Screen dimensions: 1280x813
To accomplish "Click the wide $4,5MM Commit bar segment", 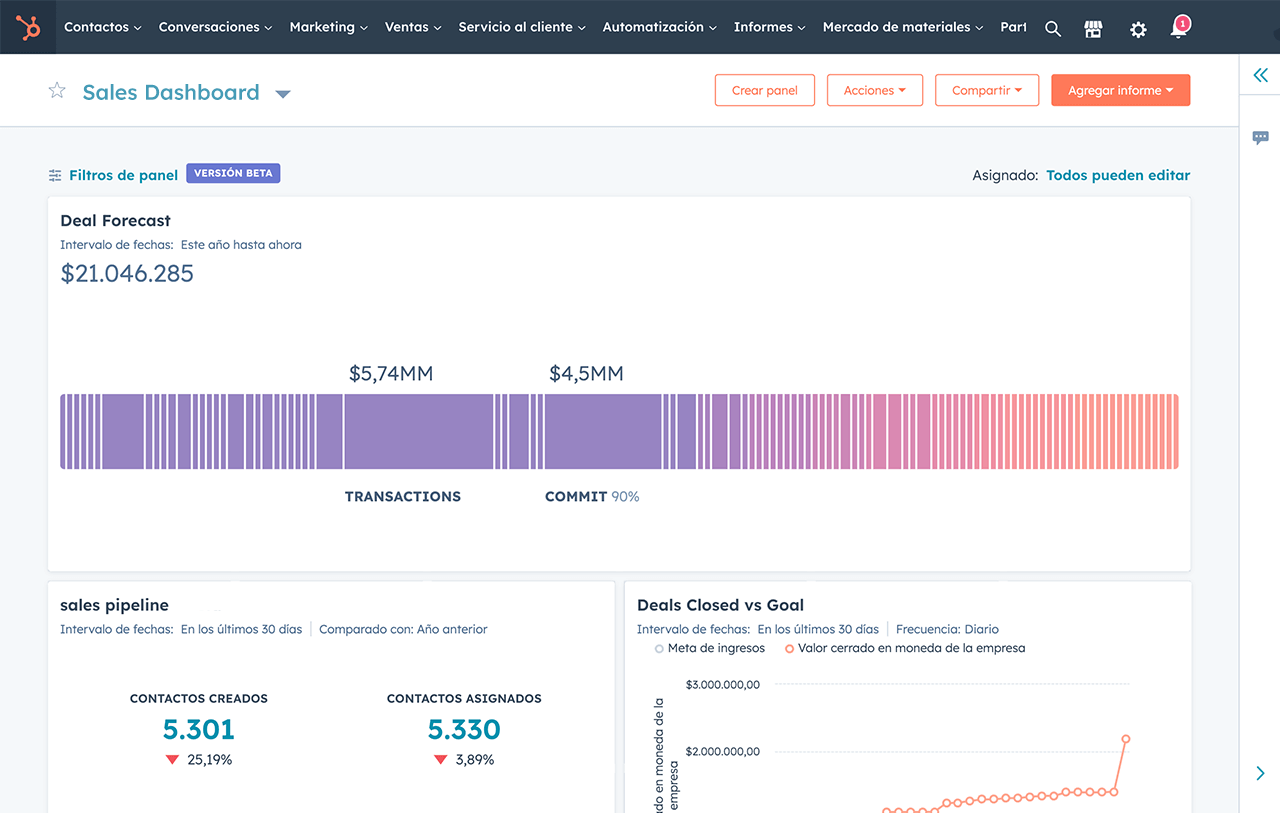I will 603,431.
